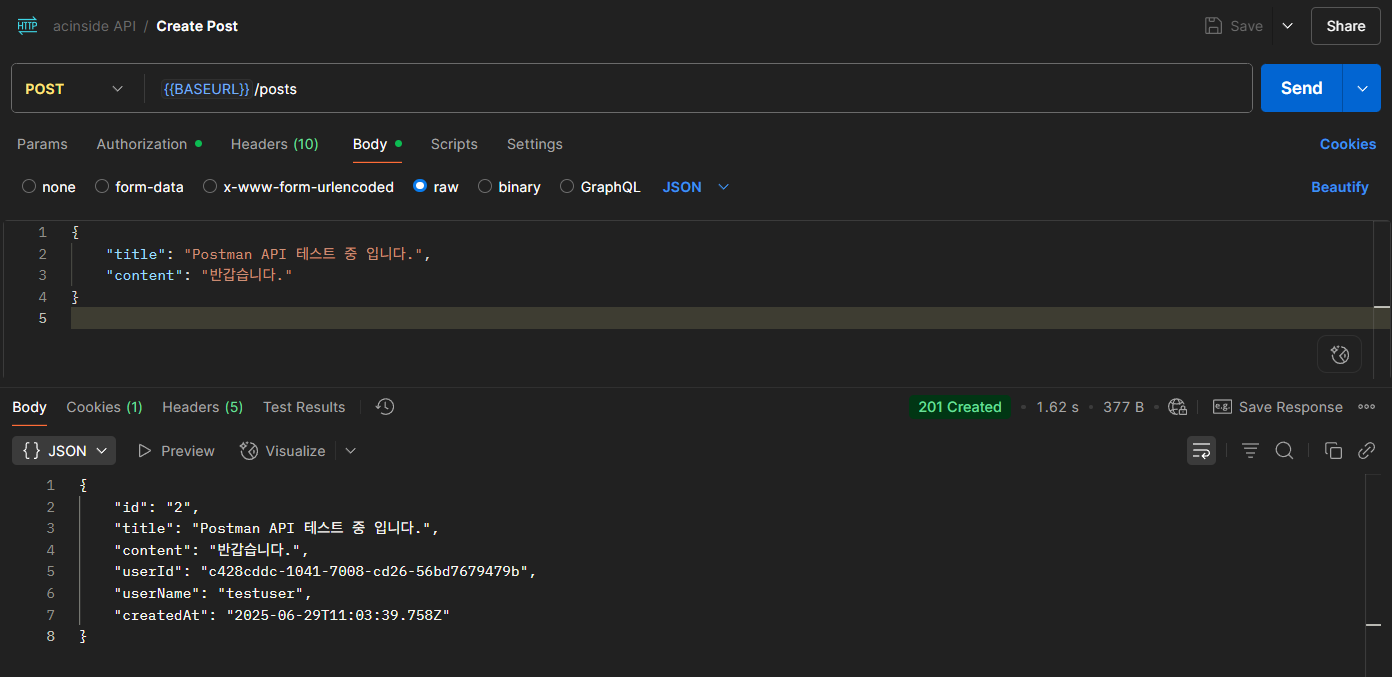Open the Params tab

tap(42, 144)
